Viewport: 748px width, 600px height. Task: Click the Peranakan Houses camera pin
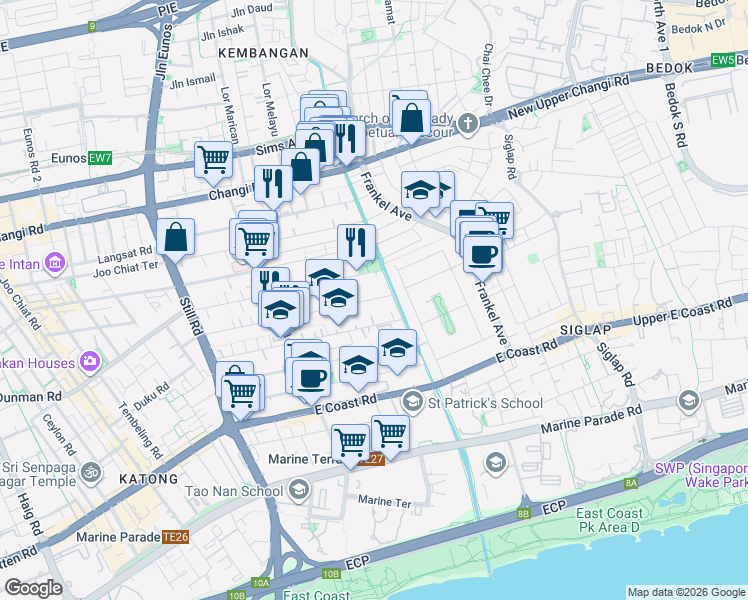pyautogui.click(x=90, y=362)
